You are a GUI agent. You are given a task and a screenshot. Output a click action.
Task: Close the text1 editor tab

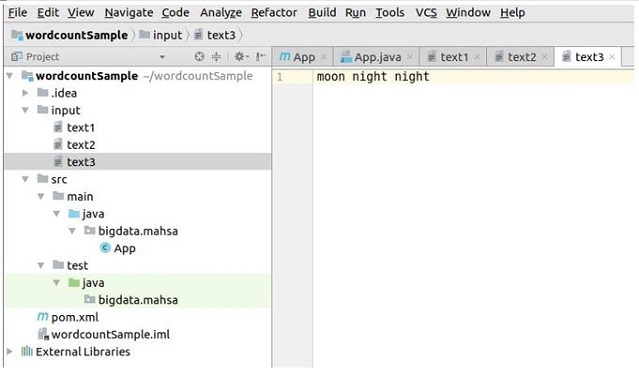[477, 57]
